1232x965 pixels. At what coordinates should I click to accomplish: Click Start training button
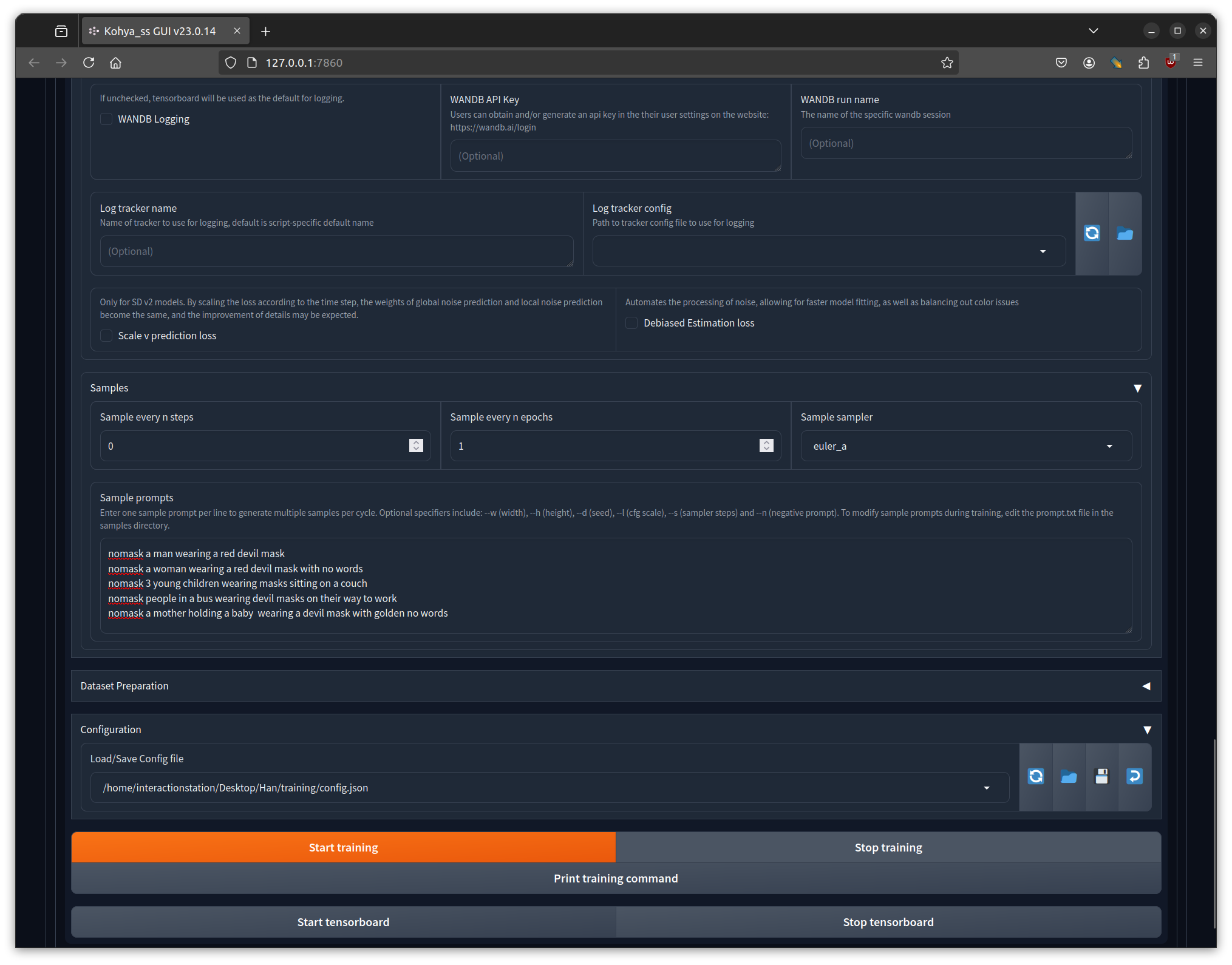pos(344,847)
